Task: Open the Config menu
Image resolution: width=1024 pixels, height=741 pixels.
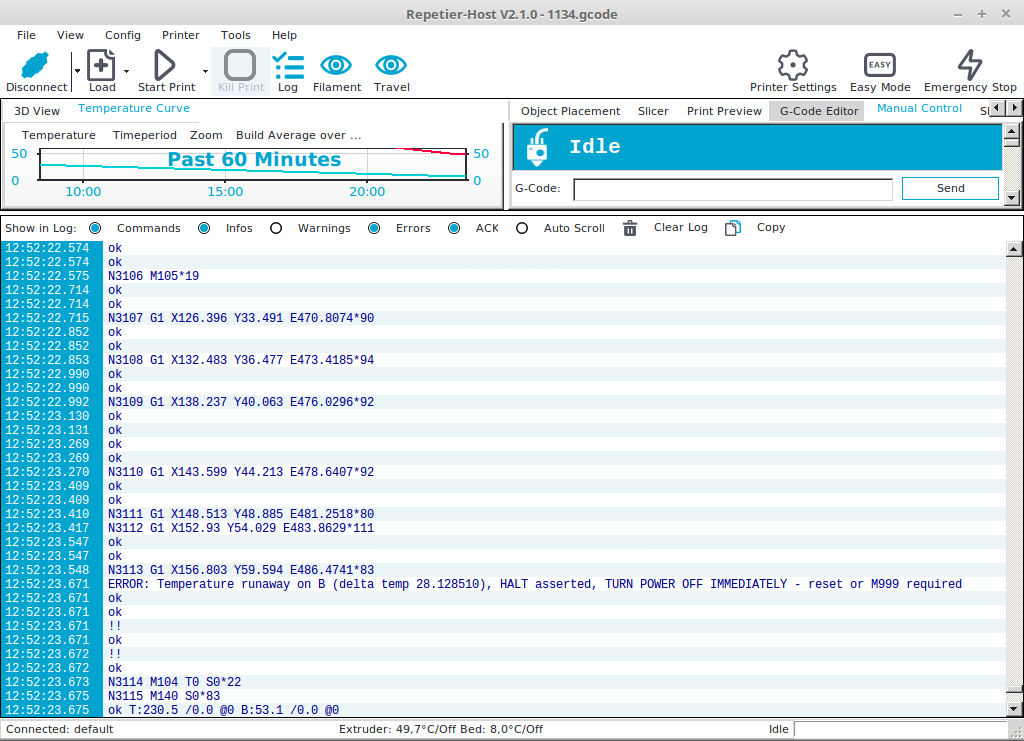Action: tap(123, 35)
